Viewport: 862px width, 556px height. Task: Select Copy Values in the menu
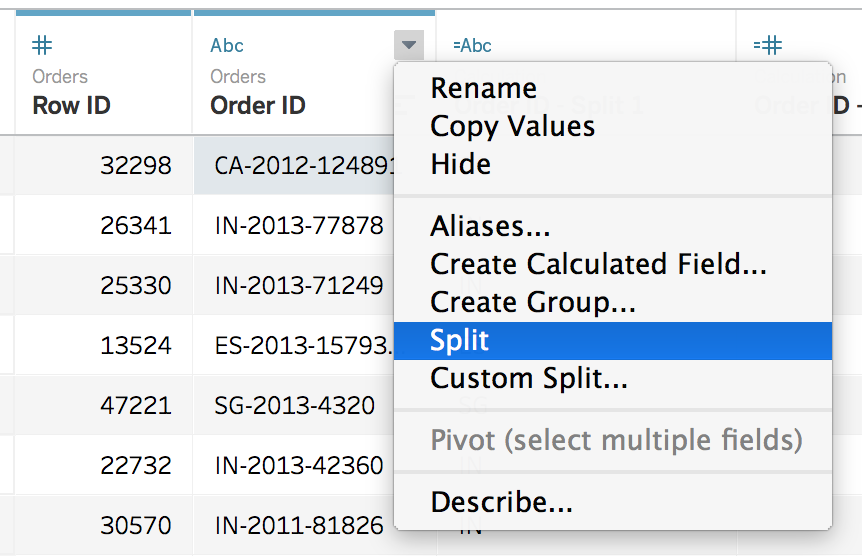coord(512,126)
